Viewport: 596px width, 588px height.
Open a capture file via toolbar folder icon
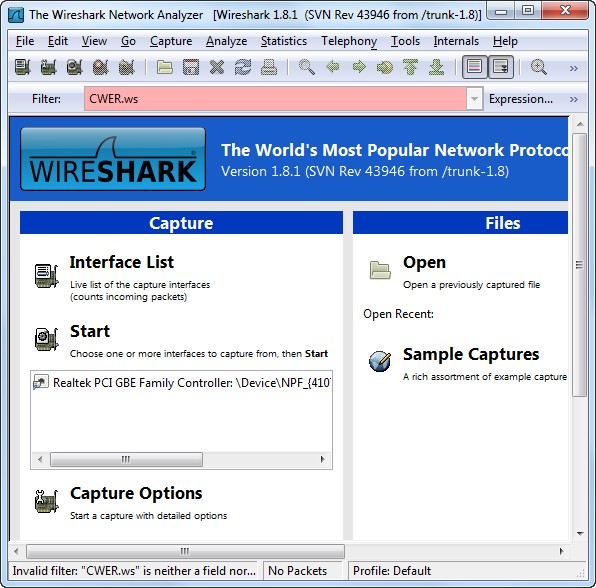pyautogui.click(x=165, y=67)
